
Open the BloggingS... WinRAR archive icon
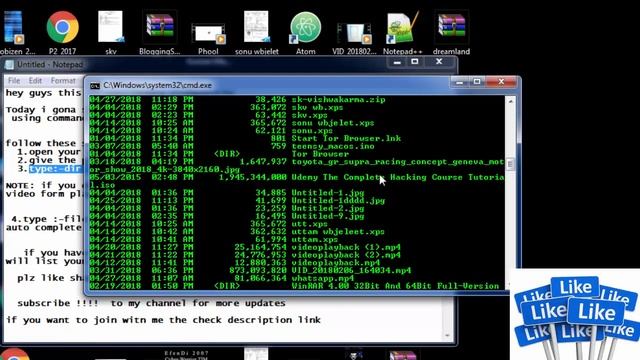tap(159, 32)
